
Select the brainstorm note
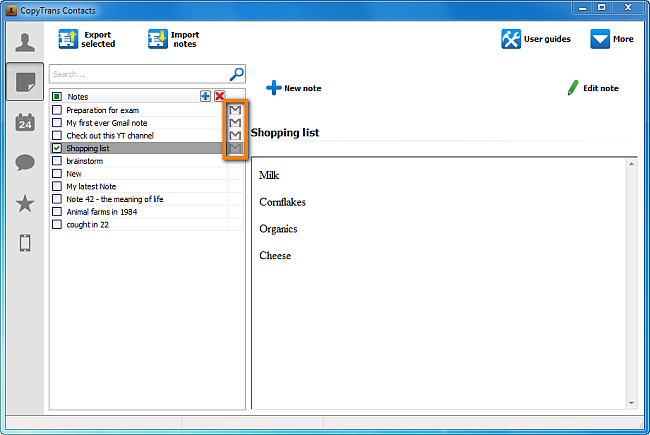pyautogui.click(x=85, y=161)
